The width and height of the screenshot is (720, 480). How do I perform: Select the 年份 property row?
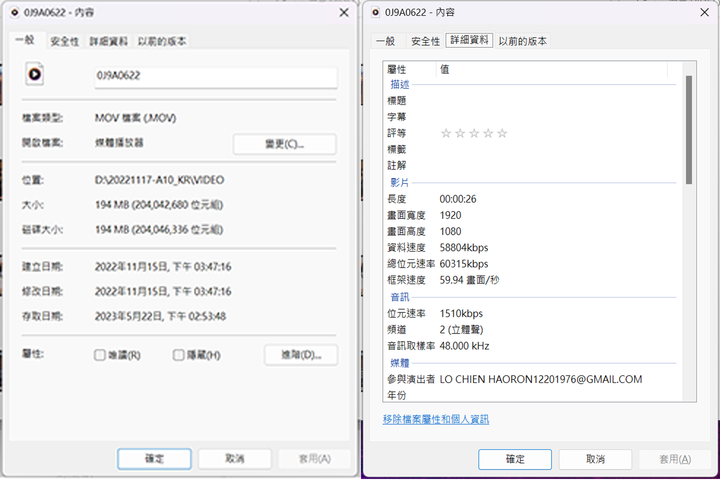[532, 395]
